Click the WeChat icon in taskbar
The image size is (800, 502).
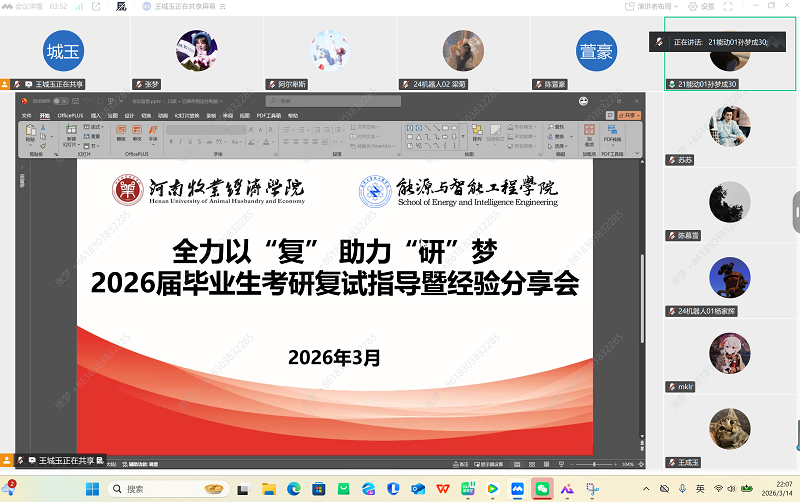(x=542, y=488)
